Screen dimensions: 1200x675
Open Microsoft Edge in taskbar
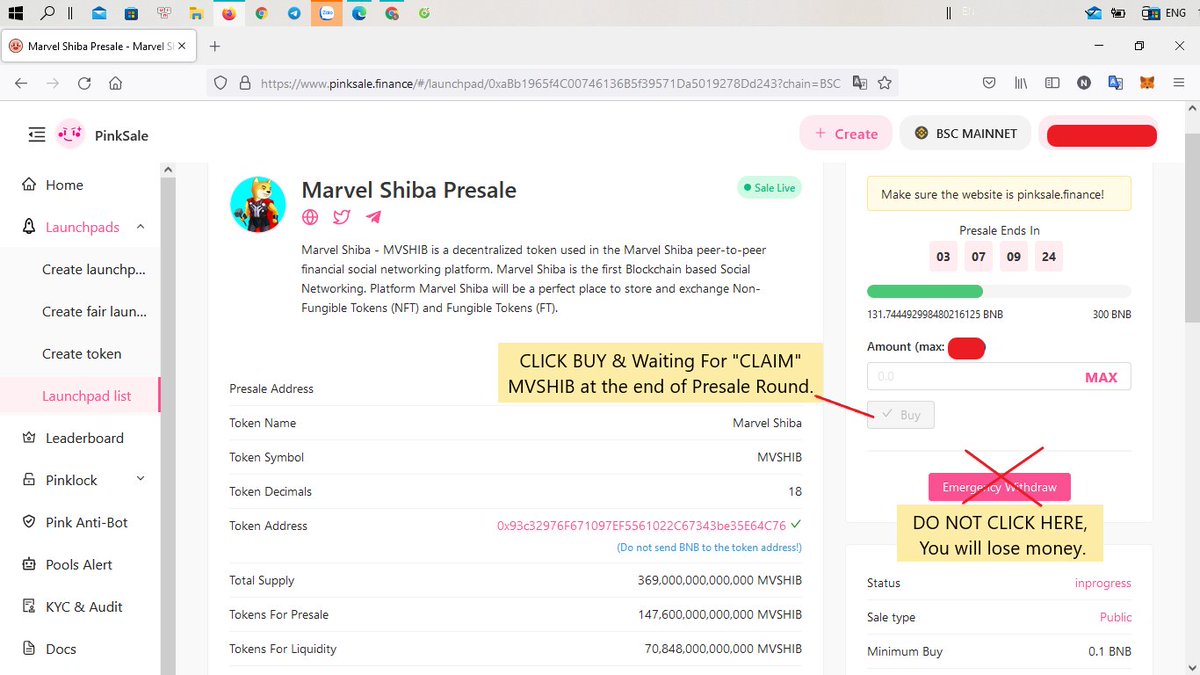pos(359,14)
